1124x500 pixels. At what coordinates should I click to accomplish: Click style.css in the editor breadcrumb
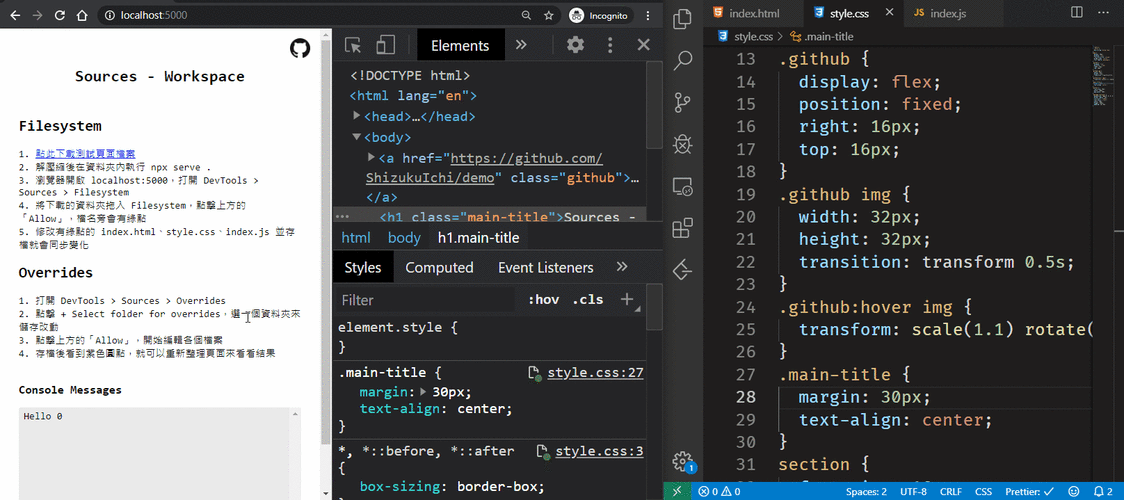pos(755,36)
